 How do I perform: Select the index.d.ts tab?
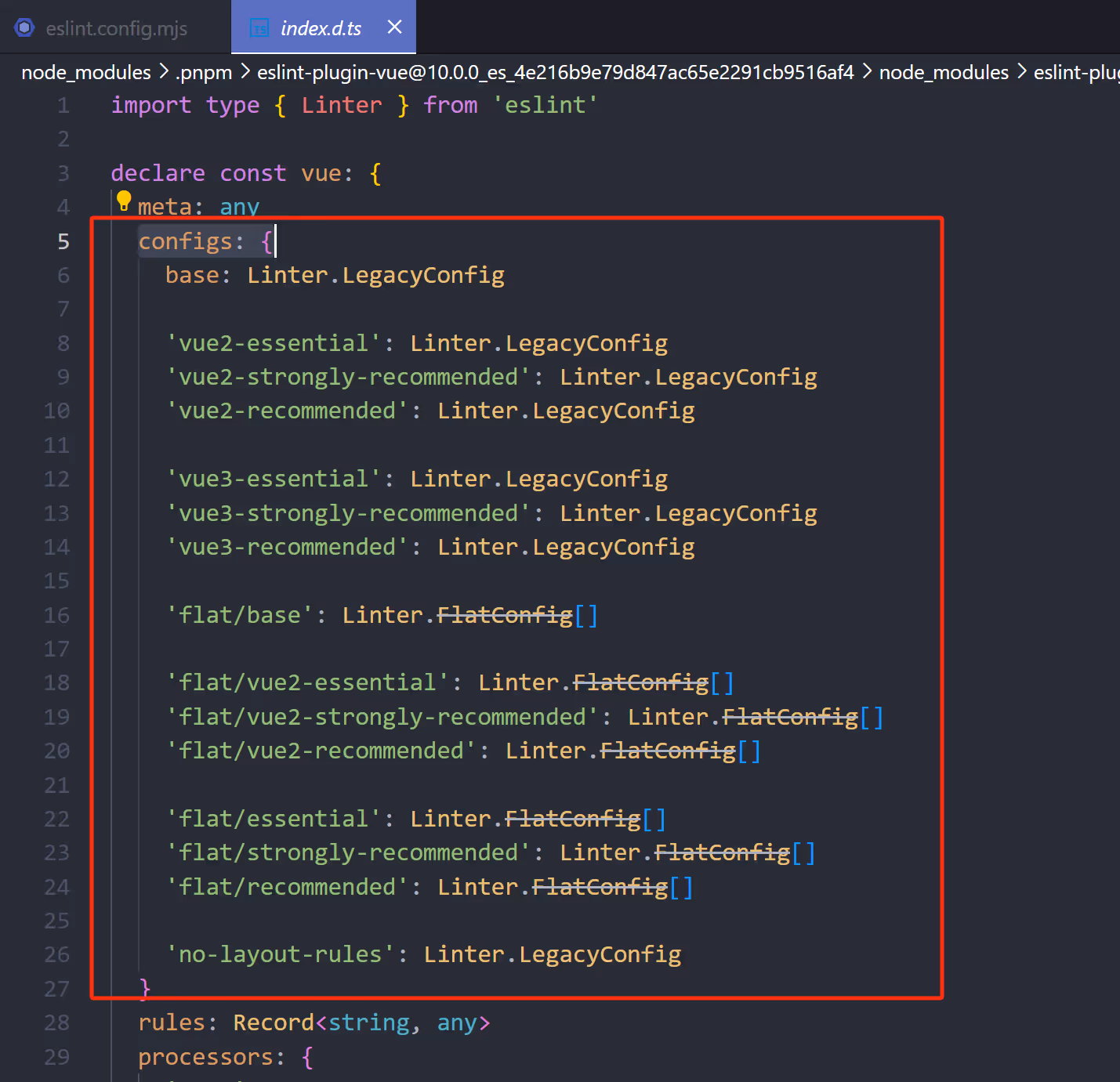click(x=321, y=28)
